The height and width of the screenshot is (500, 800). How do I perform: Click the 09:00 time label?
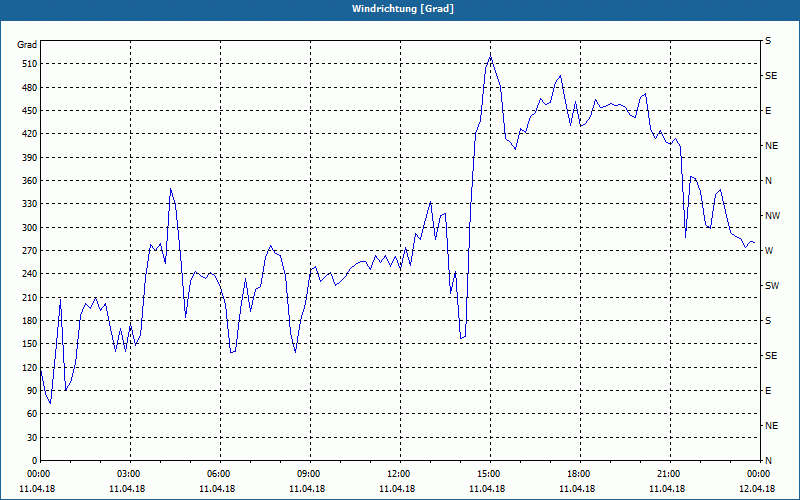(310, 474)
